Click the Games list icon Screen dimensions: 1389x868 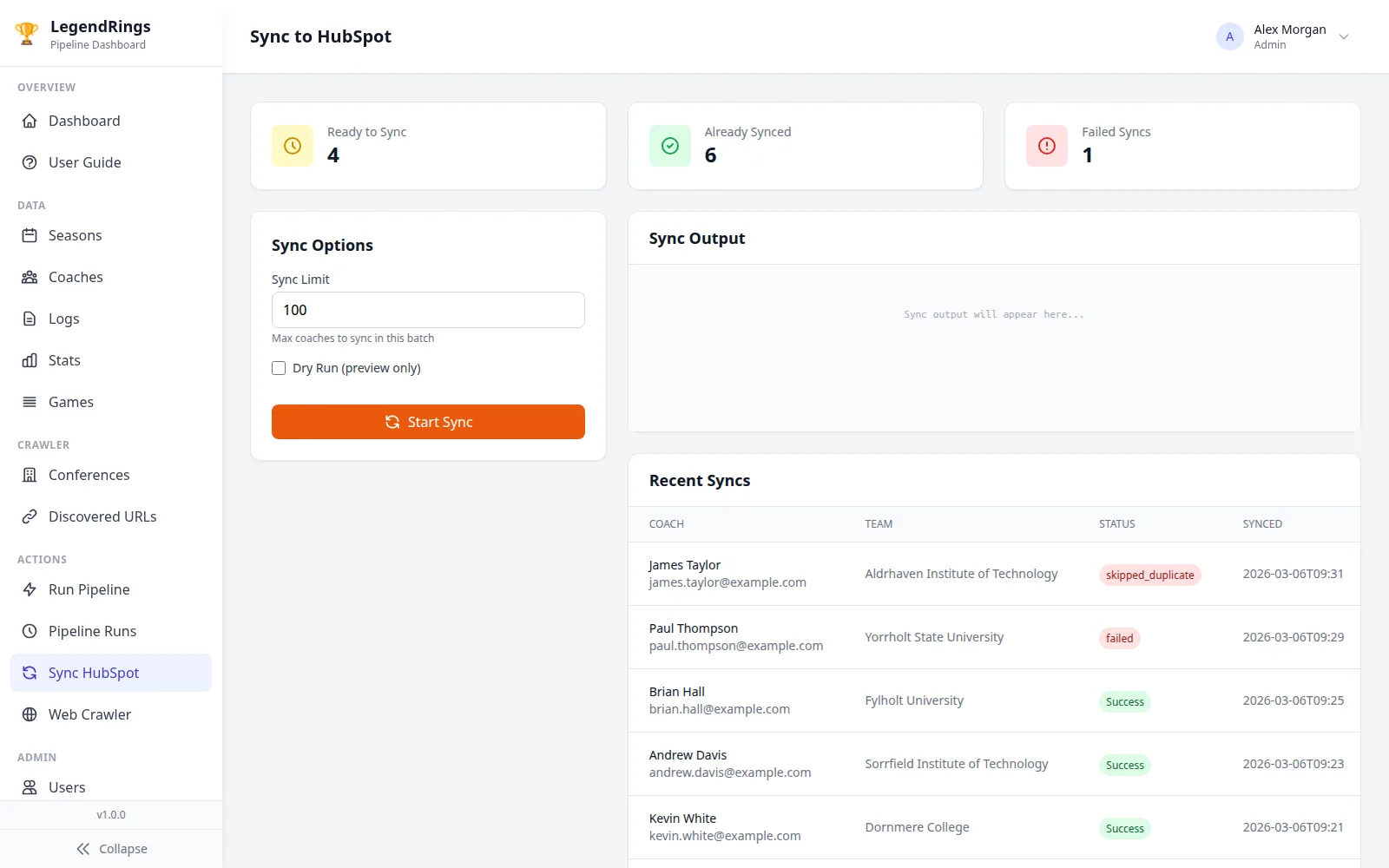tap(30, 402)
